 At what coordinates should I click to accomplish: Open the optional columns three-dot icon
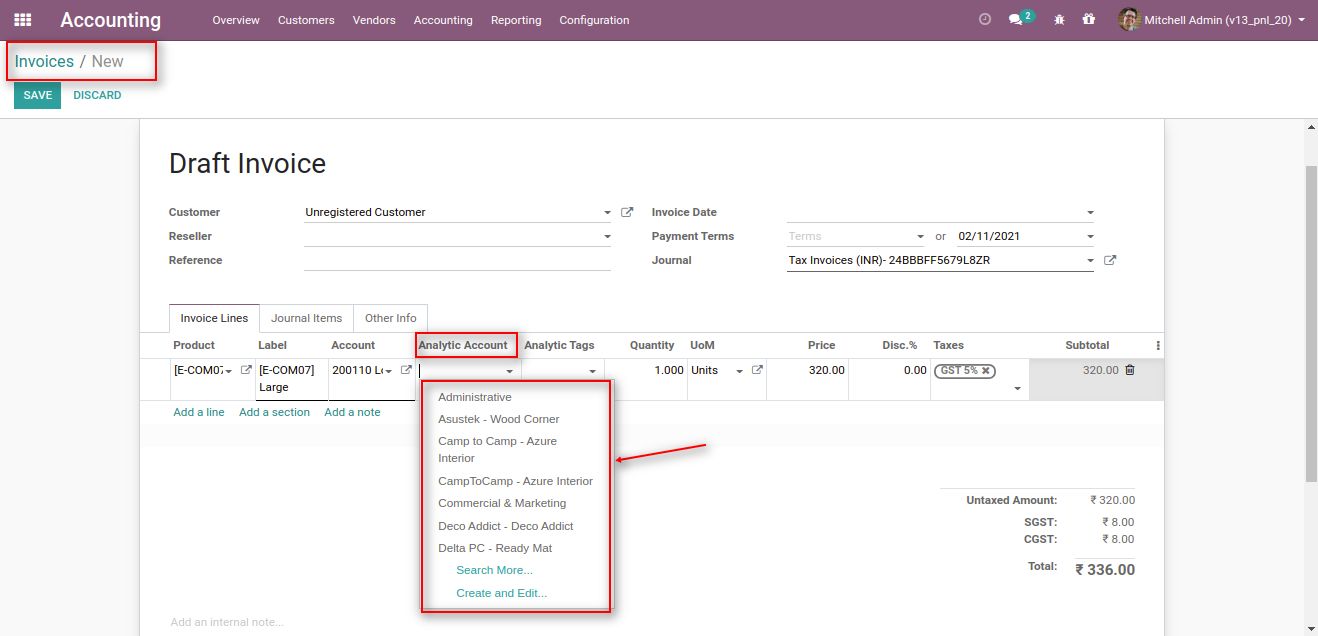coord(1157,344)
